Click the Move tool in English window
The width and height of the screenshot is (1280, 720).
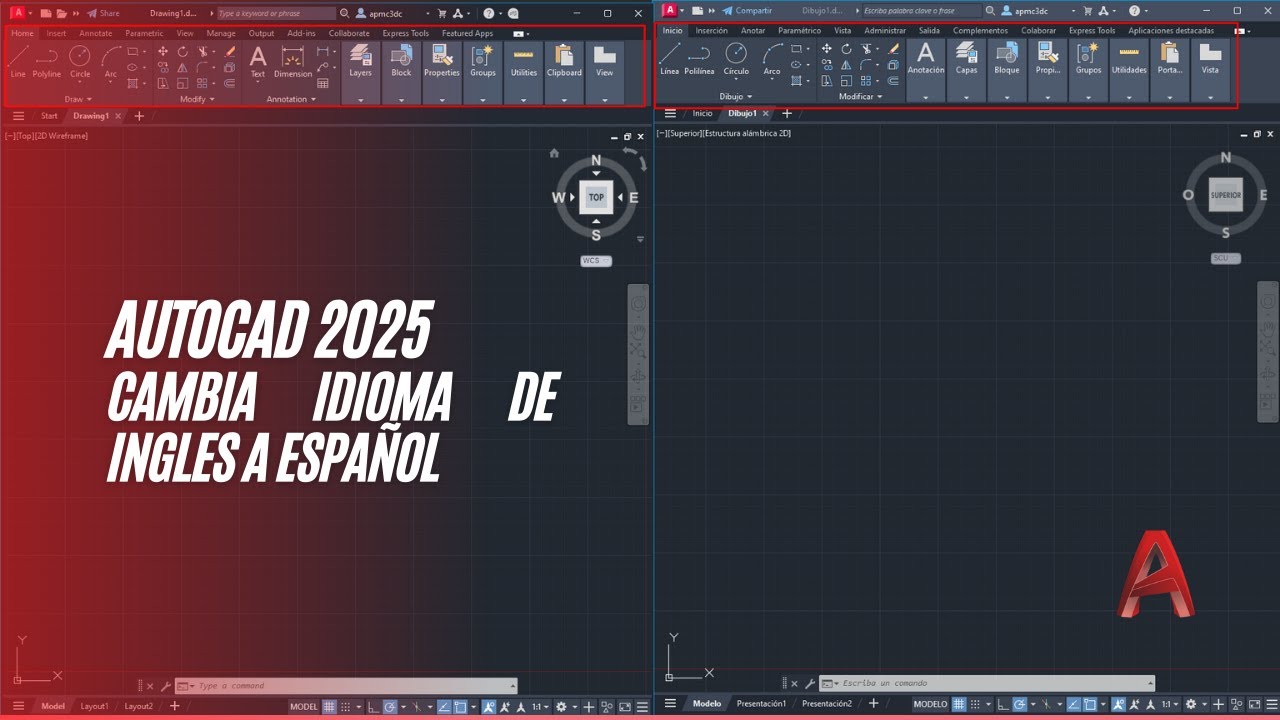(163, 51)
